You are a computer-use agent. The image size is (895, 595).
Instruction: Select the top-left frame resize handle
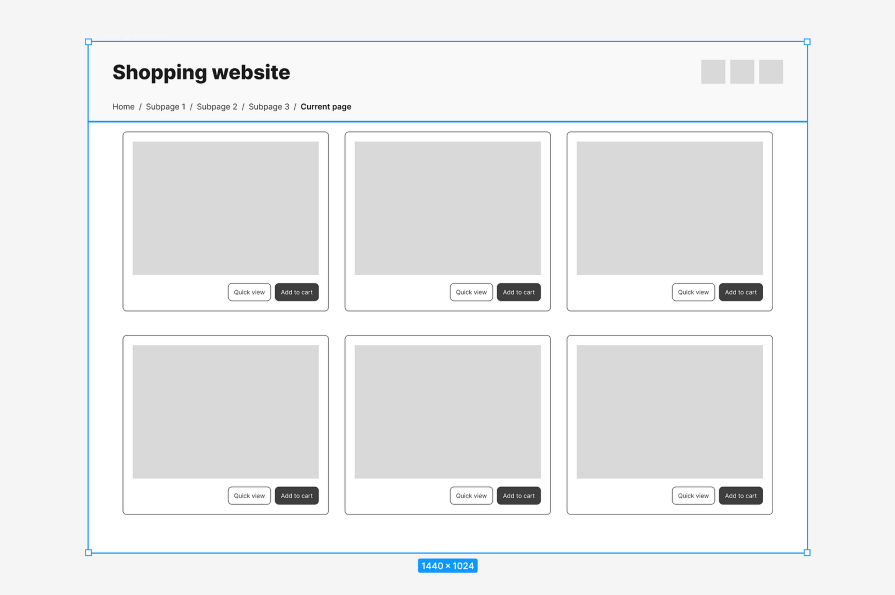coord(90,41)
